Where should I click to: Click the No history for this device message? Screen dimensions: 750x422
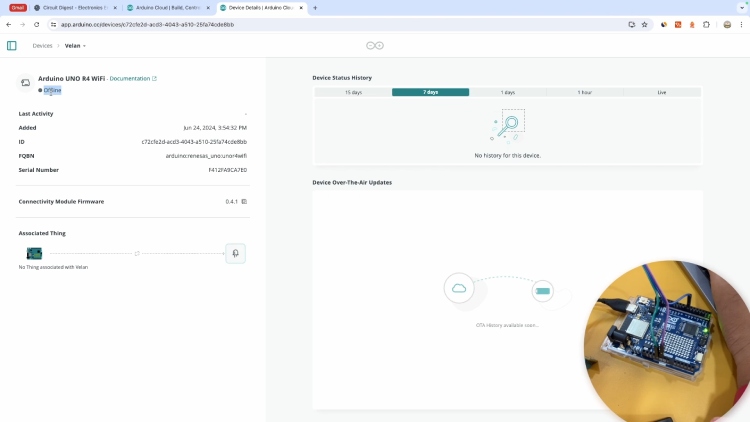point(507,155)
